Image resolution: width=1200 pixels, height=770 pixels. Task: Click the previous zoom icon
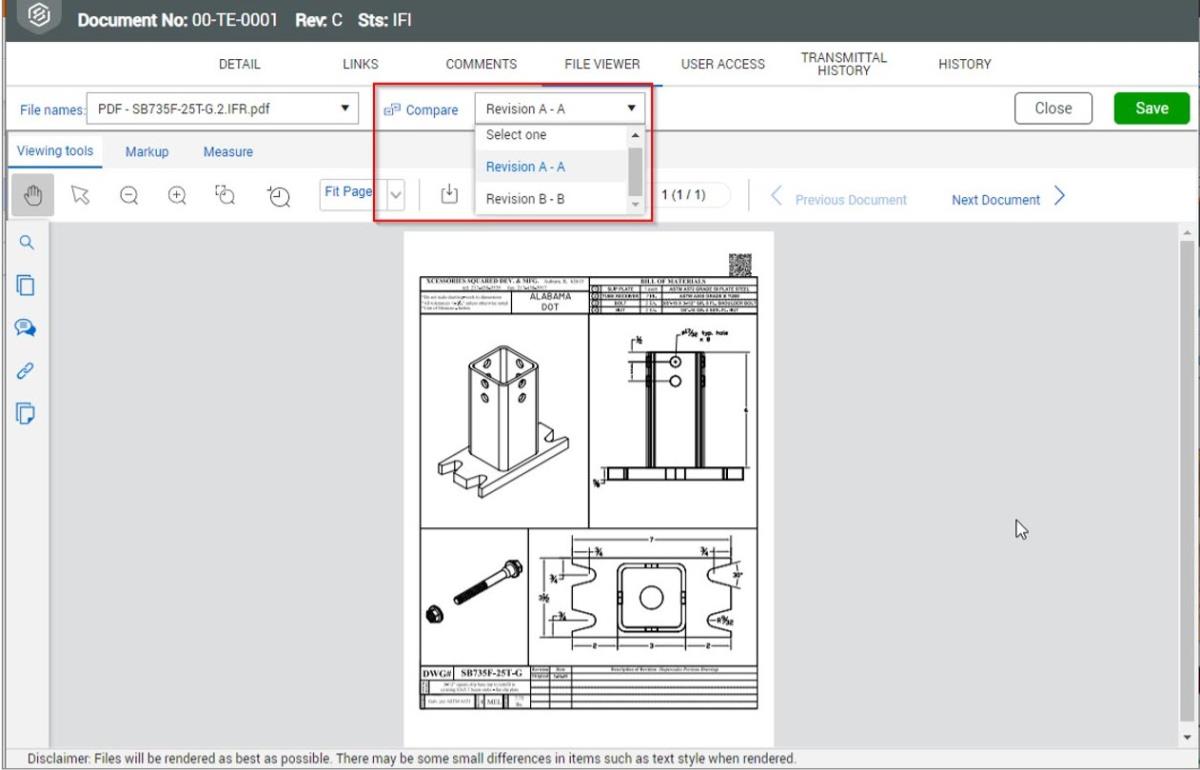pyautogui.click(x=278, y=198)
